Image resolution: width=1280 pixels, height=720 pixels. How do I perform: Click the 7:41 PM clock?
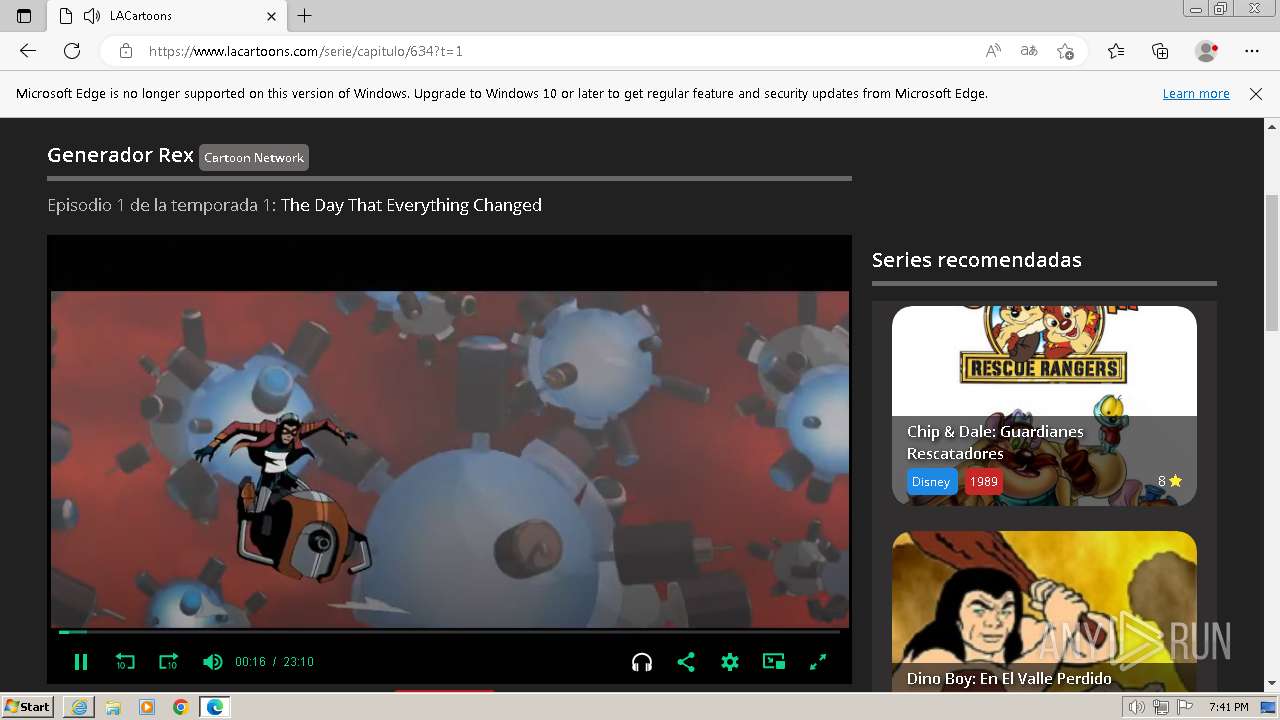pos(1228,707)
